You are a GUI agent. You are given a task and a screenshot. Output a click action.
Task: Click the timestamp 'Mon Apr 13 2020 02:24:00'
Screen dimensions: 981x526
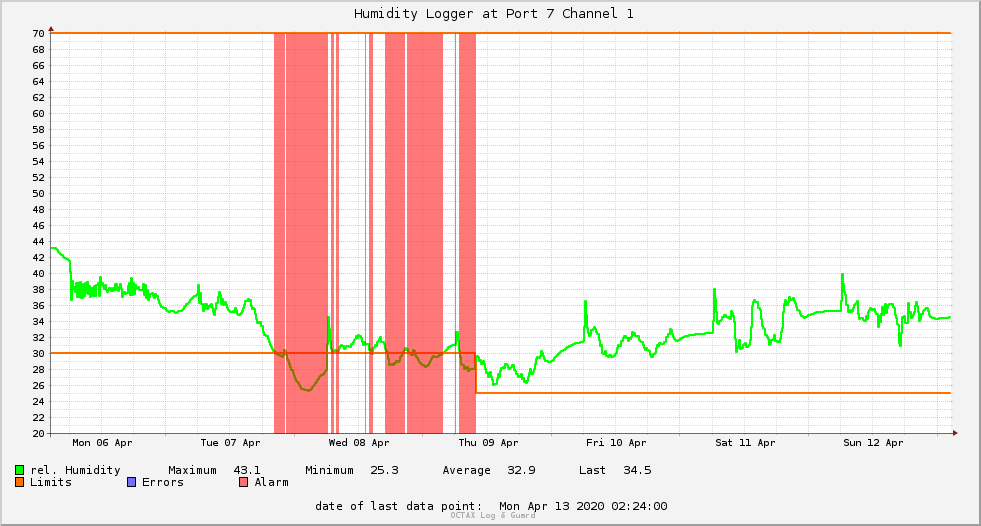(x=583, y=506)
